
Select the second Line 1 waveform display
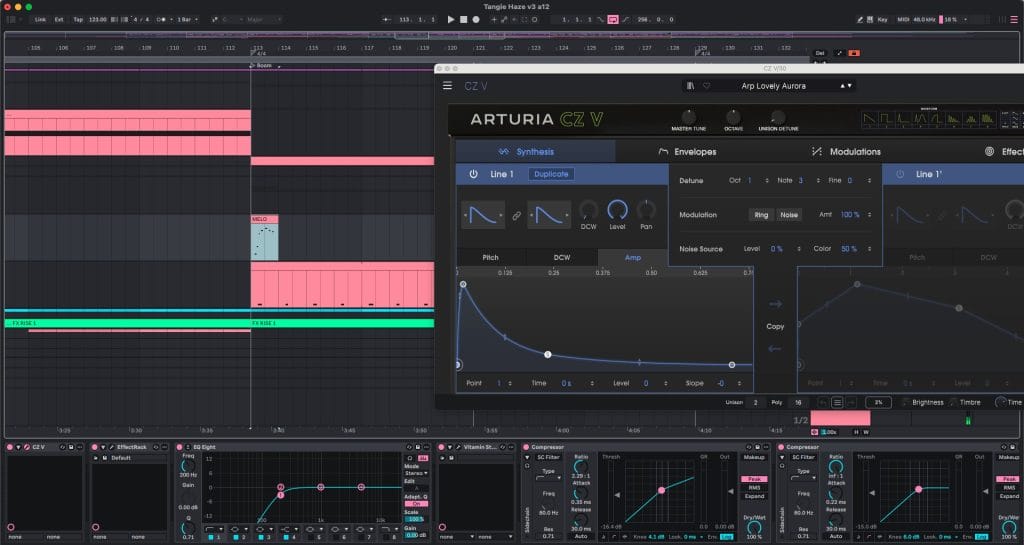pos(549,215)
